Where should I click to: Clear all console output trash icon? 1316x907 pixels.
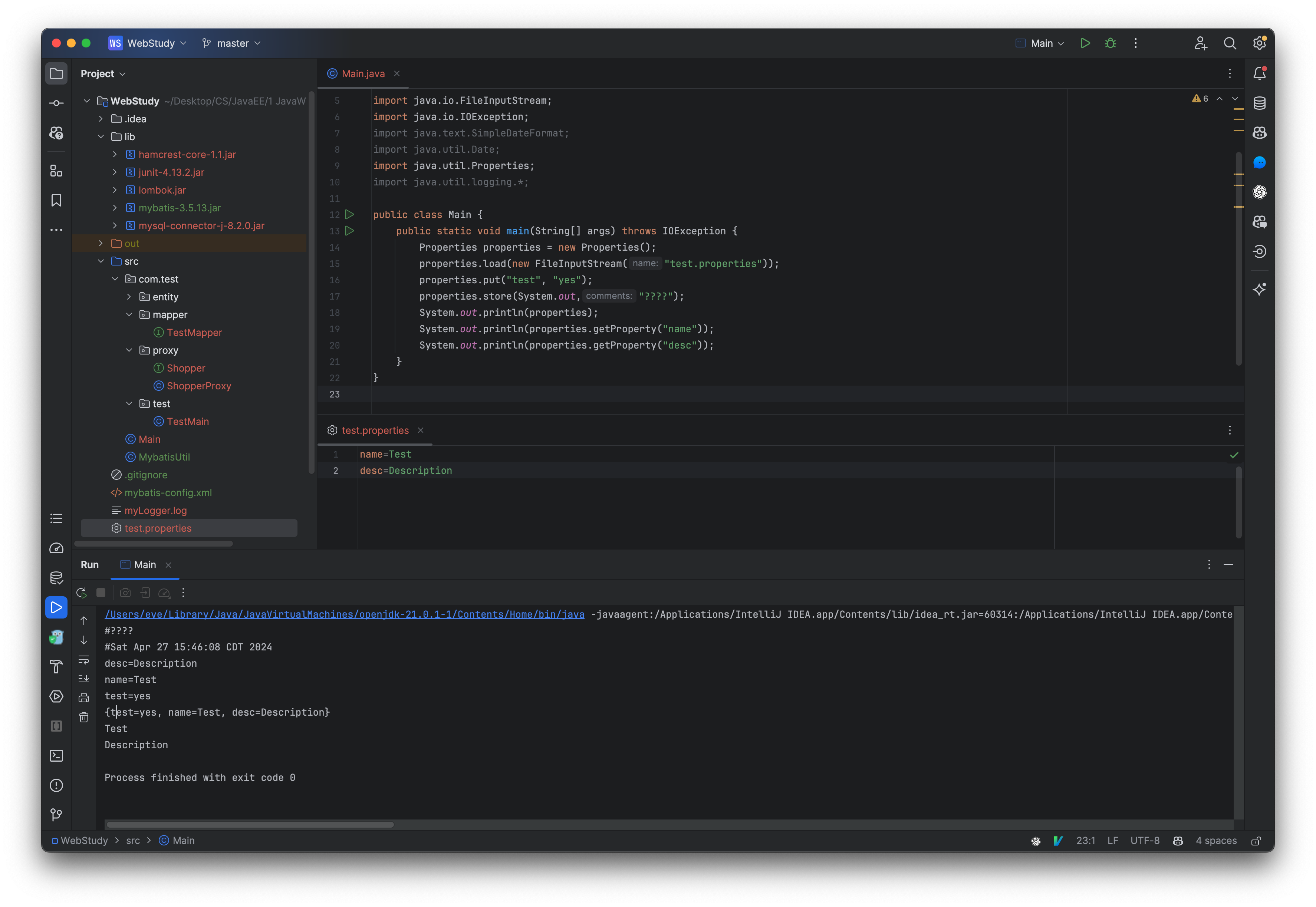[x=83, y=717]
